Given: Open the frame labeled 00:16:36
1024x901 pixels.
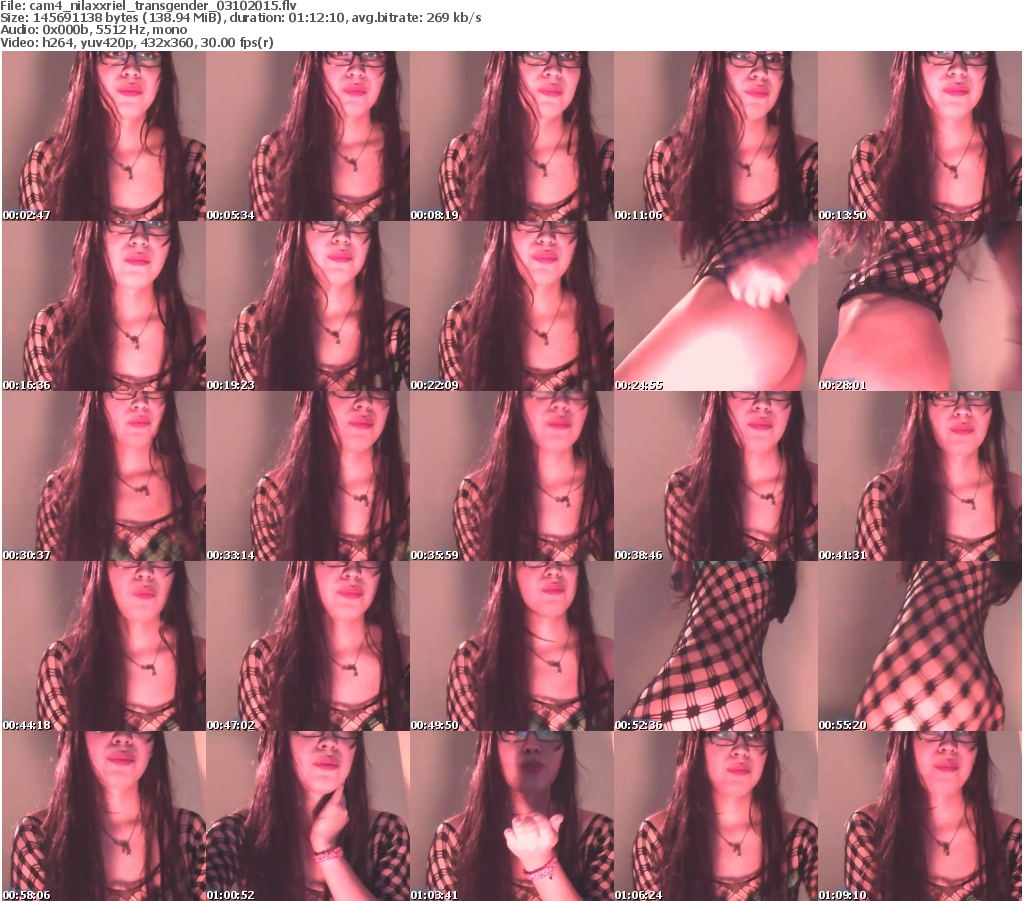Looking at the screenshot, I should point(104,306).
